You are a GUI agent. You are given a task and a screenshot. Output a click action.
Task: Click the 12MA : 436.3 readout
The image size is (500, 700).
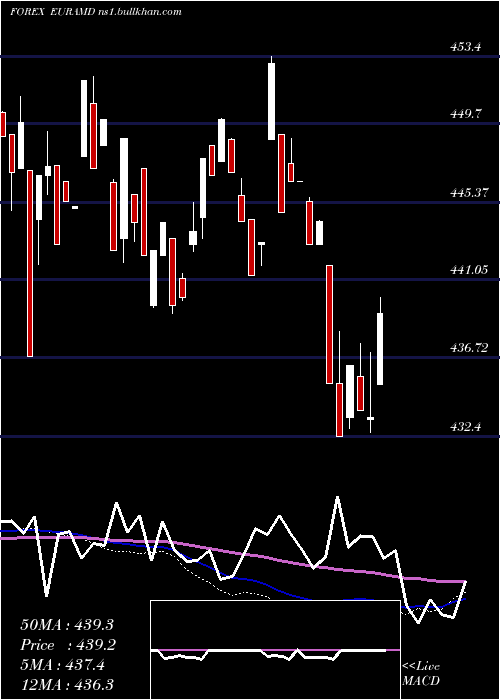[67, 685]
